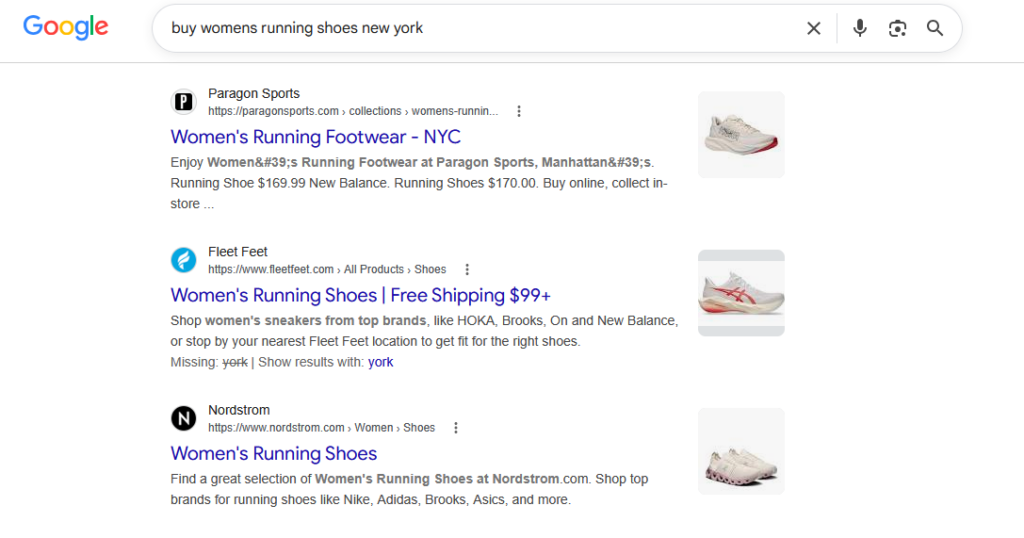This screenshot has height=538, width=1024.
Task: Show results with the york link
Action: [381, 362]
